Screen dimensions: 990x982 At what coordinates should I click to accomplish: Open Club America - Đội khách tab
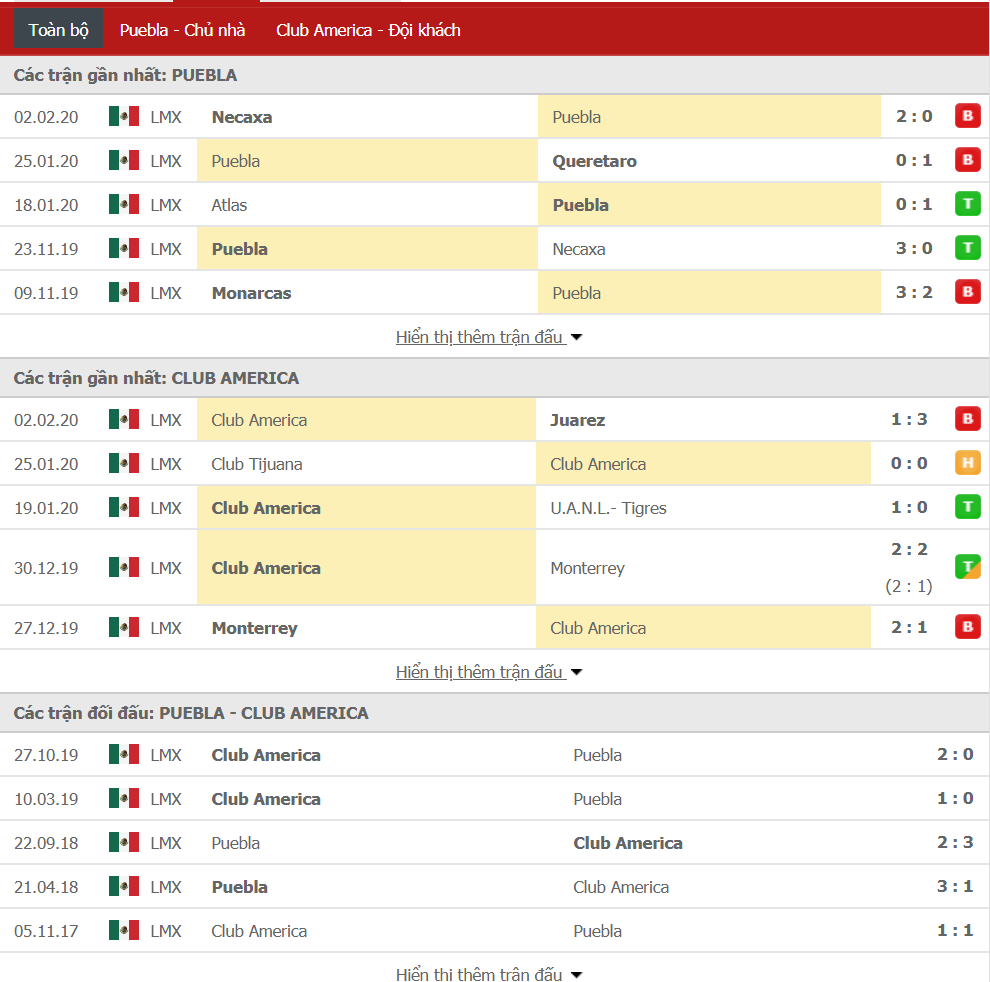[368, 30]
